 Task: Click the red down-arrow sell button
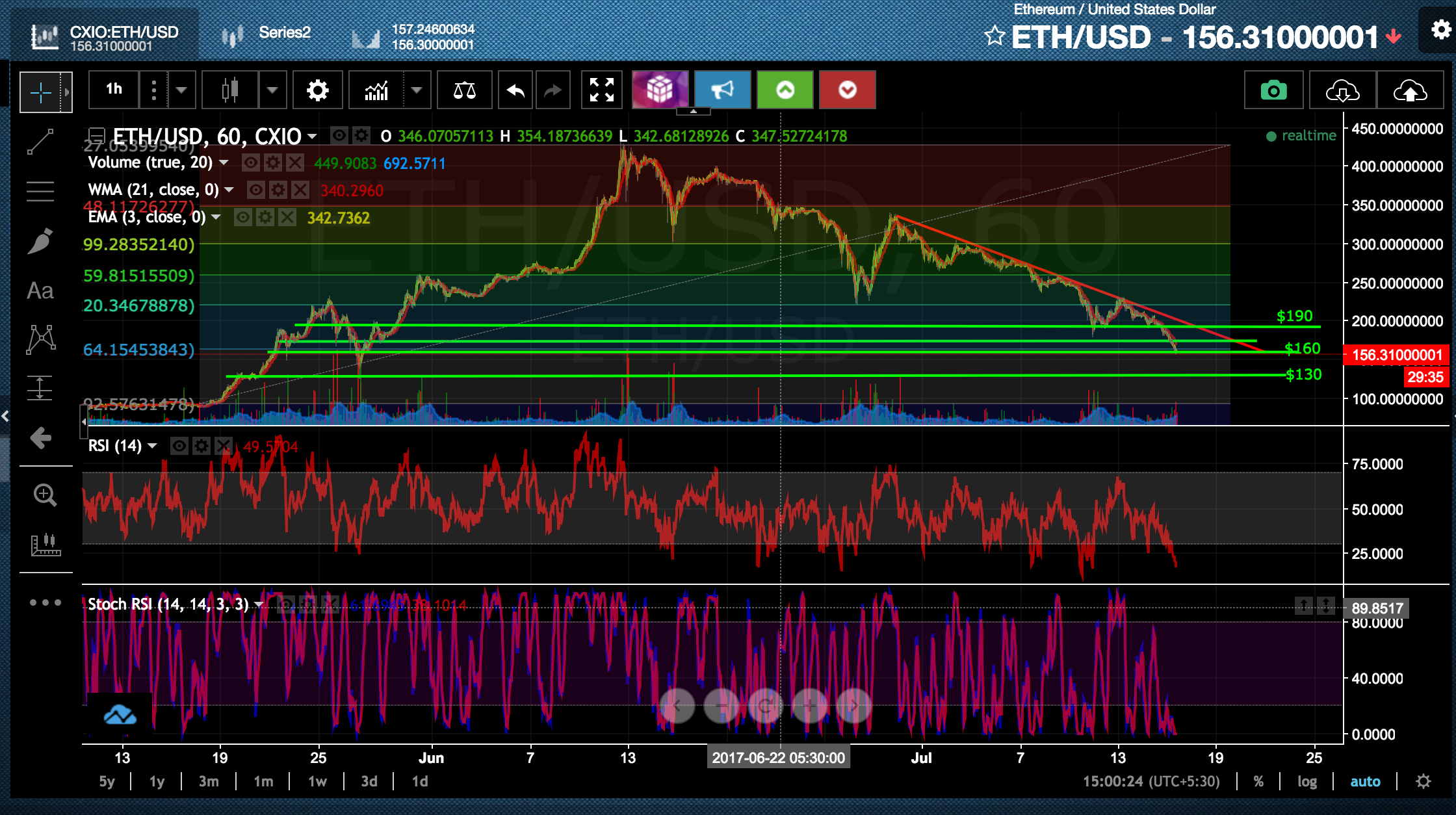point(848,90)
